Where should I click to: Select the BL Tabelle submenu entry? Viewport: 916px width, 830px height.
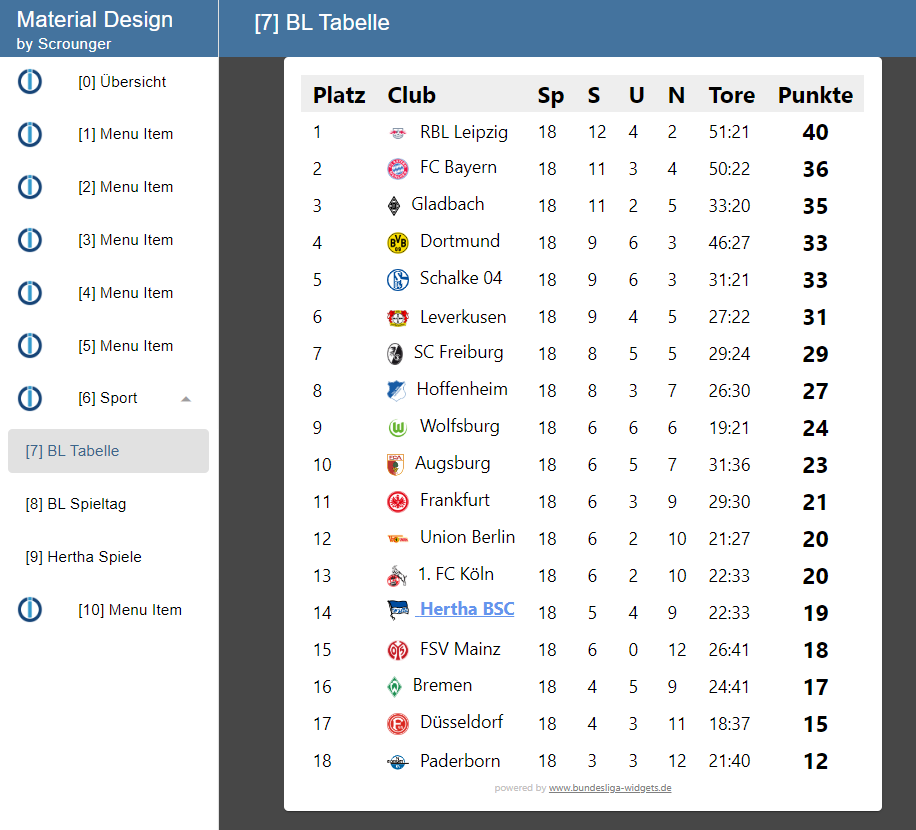[x=72, y=451]
